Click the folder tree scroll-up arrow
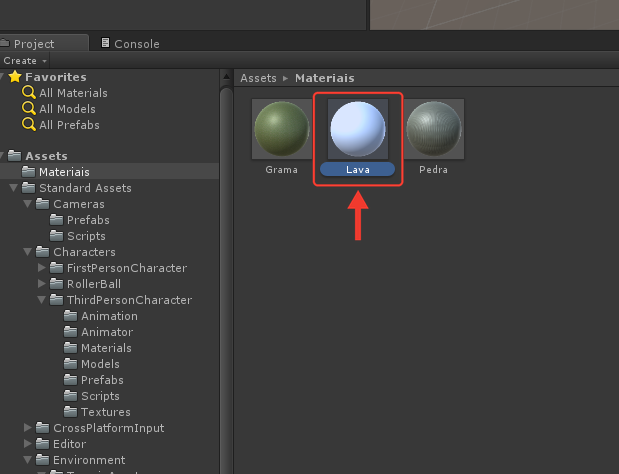The image size is (619, 474). tap(227, 76)
